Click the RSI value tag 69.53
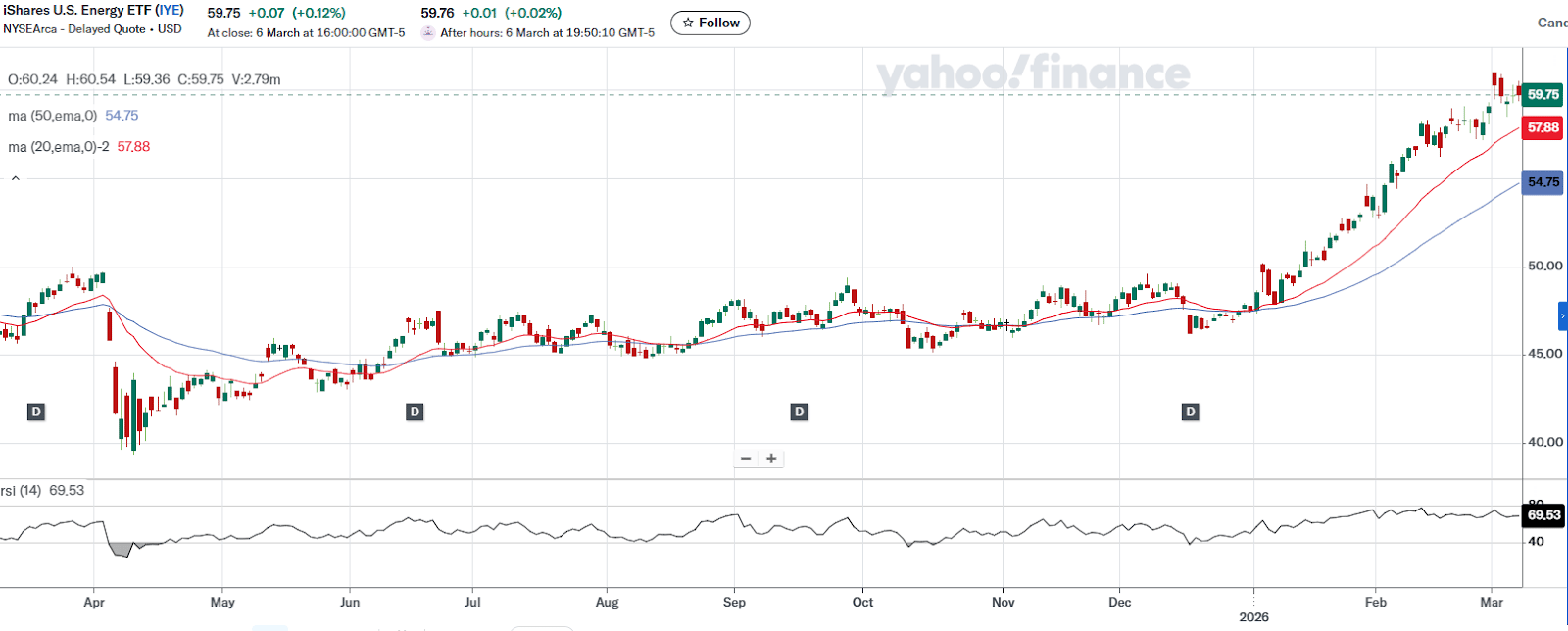Image resolution: width=1568 pixels, height=631 pixels. 1543,514
